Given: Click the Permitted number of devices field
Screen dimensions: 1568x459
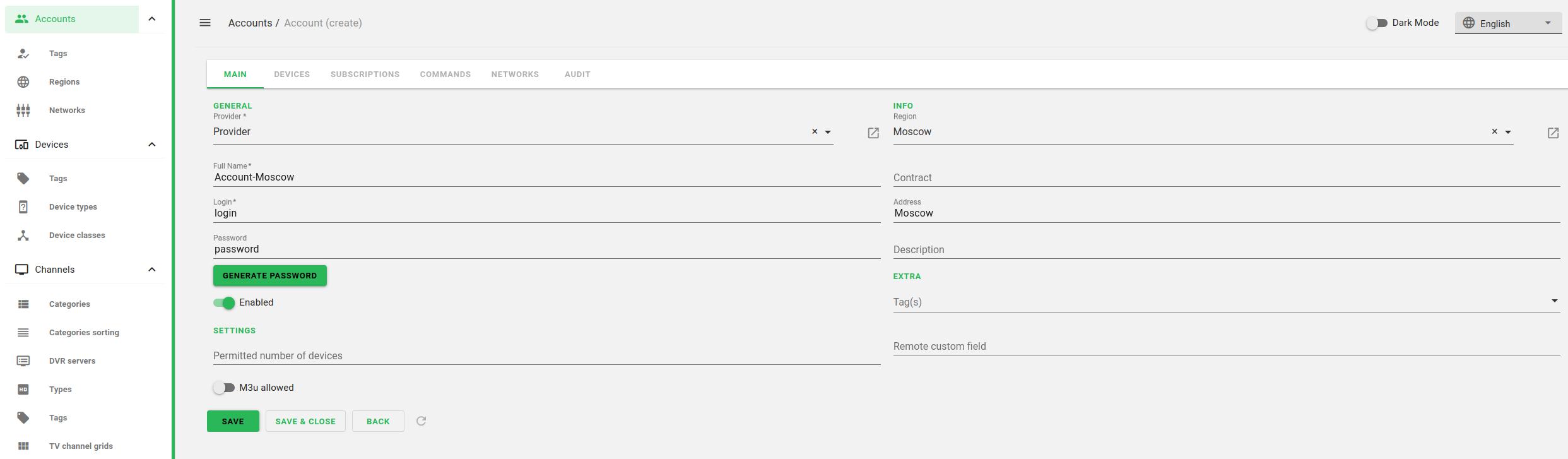Looking at the screenshot, I should coord(546,356).
